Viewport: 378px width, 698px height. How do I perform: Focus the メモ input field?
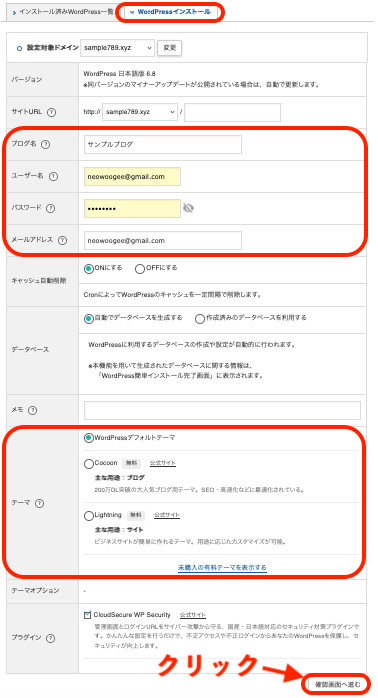tap(222, 410)
